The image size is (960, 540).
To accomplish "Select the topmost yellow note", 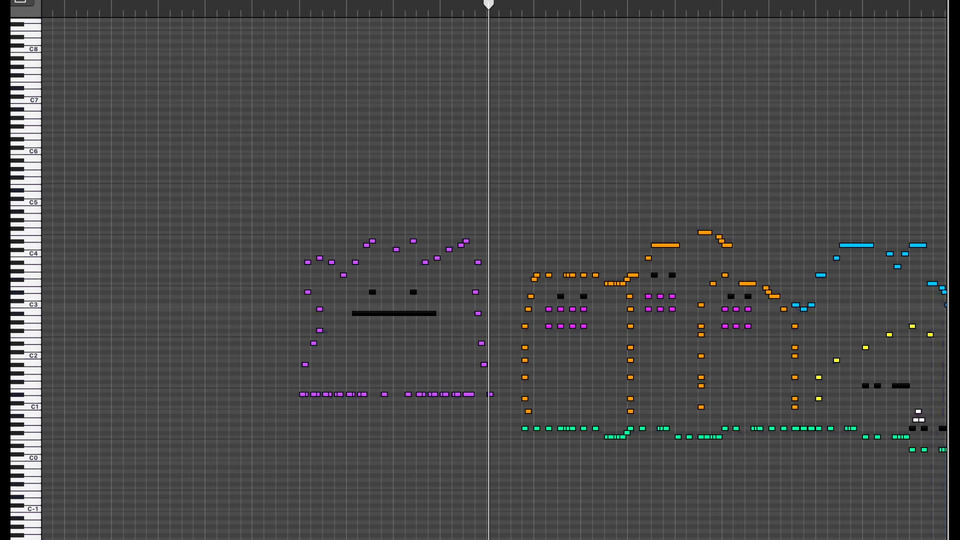I will pos(912,326).
